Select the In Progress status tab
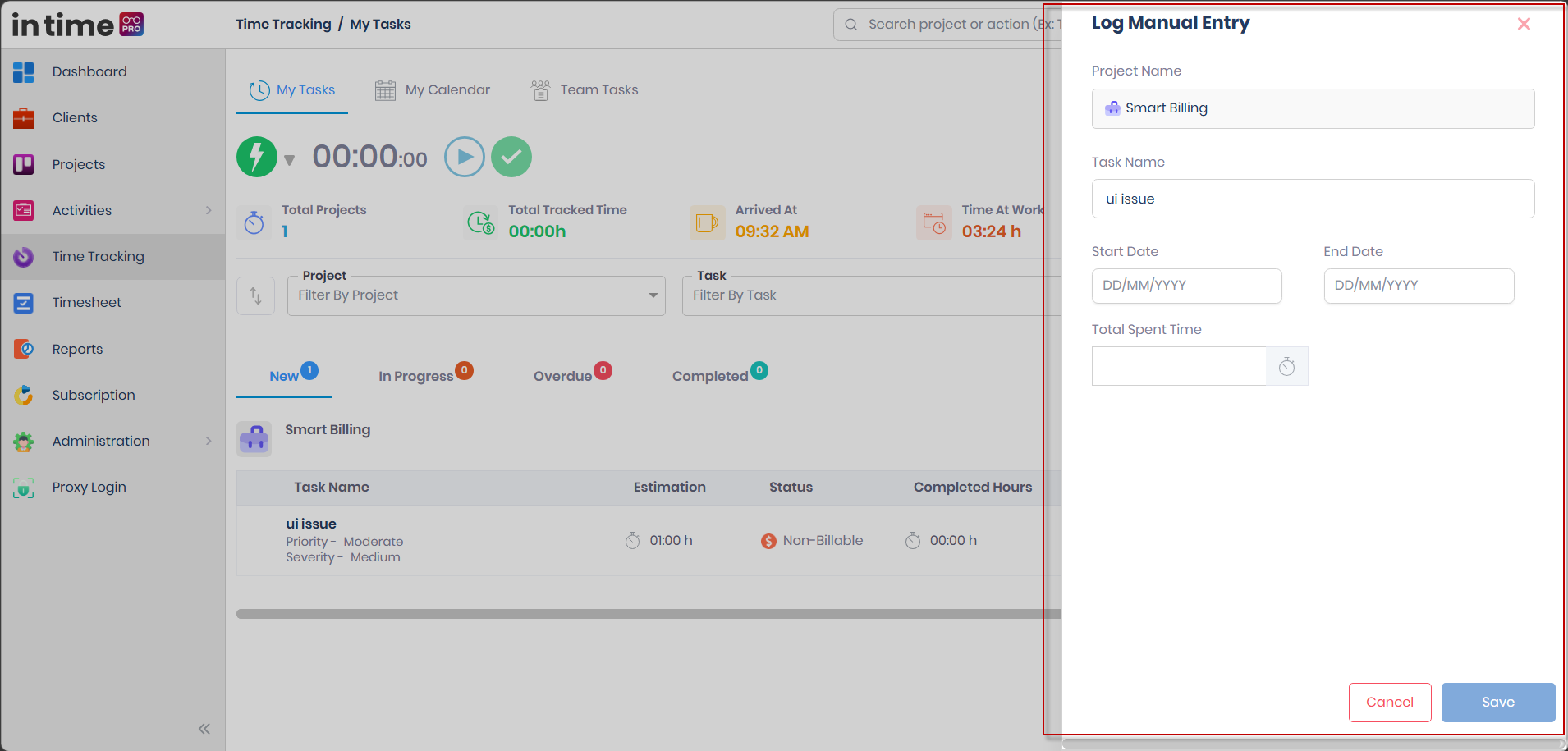The height and width of the screenshot is (751, 1568). (x=424, y=376)
